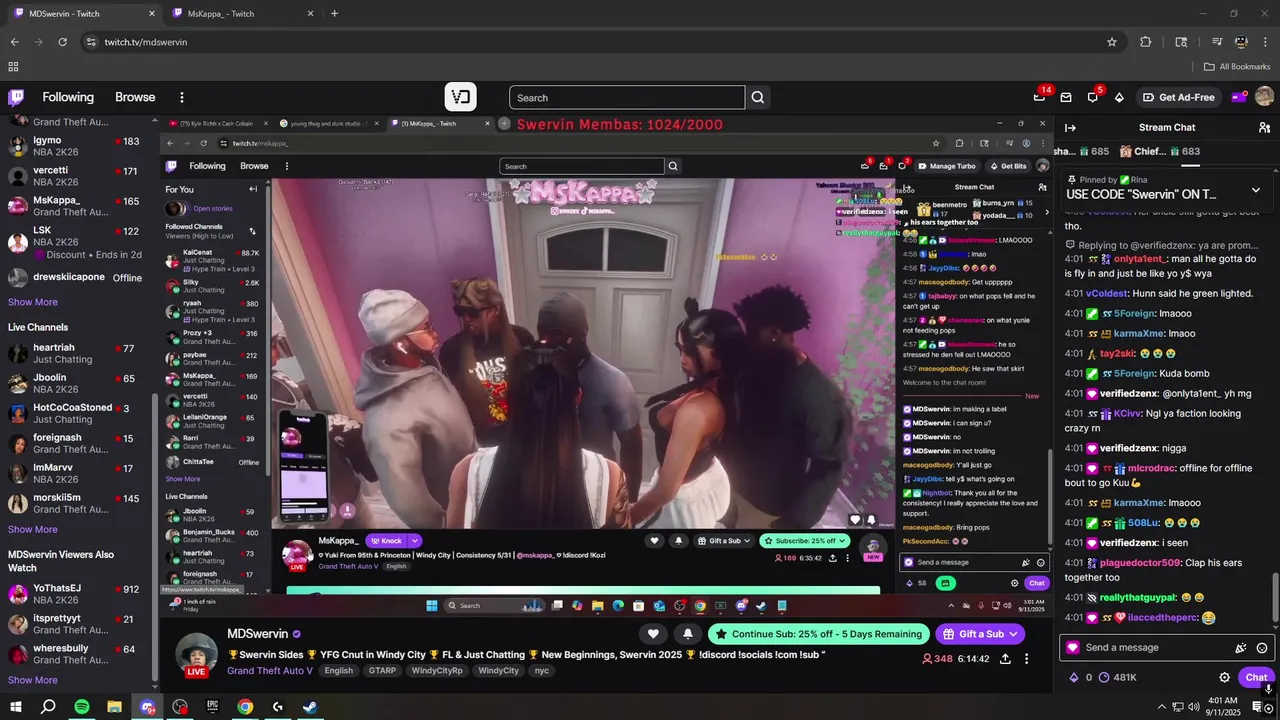Viewport: 1280px width, 720px height.
Task: Share the MDSwervin stream with share icon
Action: 1004,659
